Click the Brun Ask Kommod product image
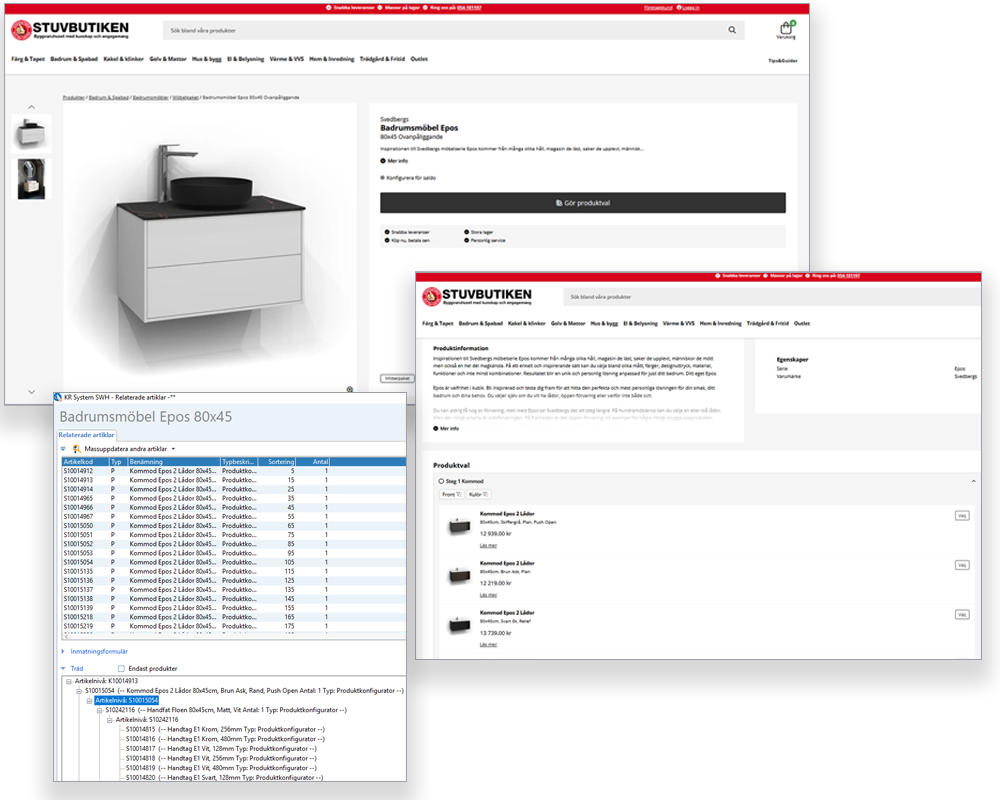The image size is (1000, 800). pyautogui.click(x=459, y=576)
